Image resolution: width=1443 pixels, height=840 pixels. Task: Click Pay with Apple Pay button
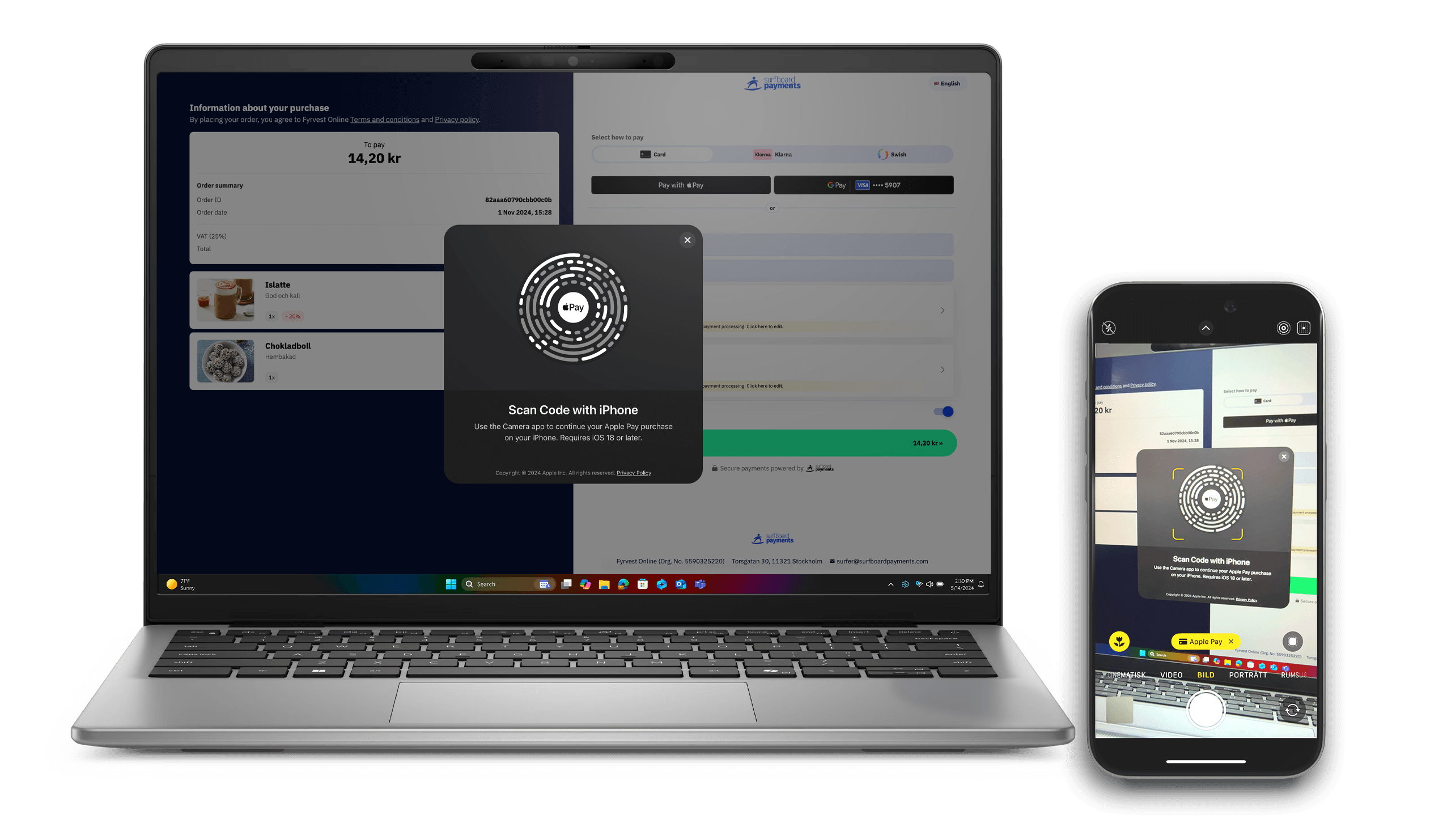680,184
